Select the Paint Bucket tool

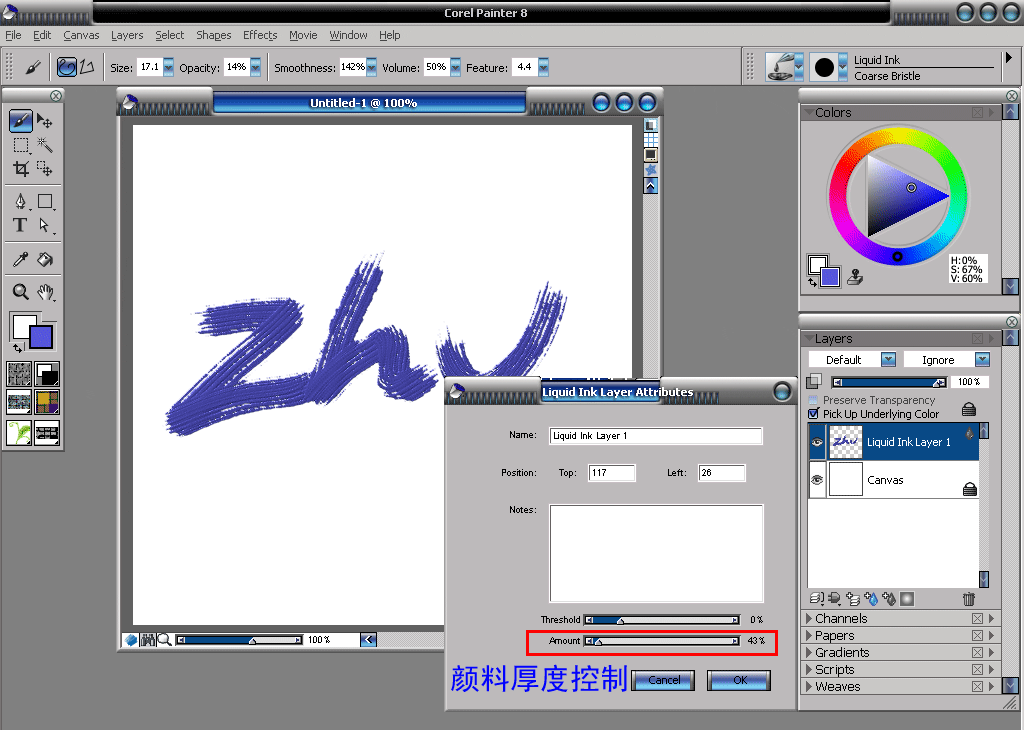pos(44,259)
